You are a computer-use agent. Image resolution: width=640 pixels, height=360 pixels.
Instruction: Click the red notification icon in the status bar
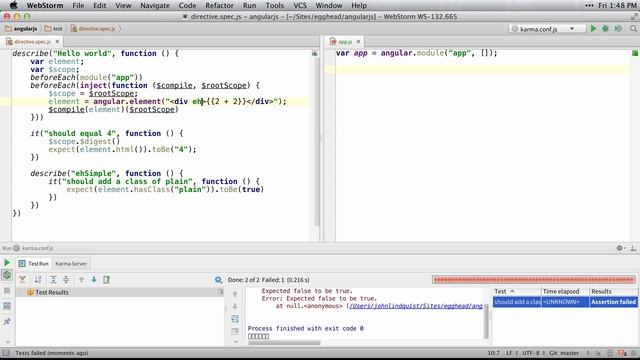click(x=622, y=353)
